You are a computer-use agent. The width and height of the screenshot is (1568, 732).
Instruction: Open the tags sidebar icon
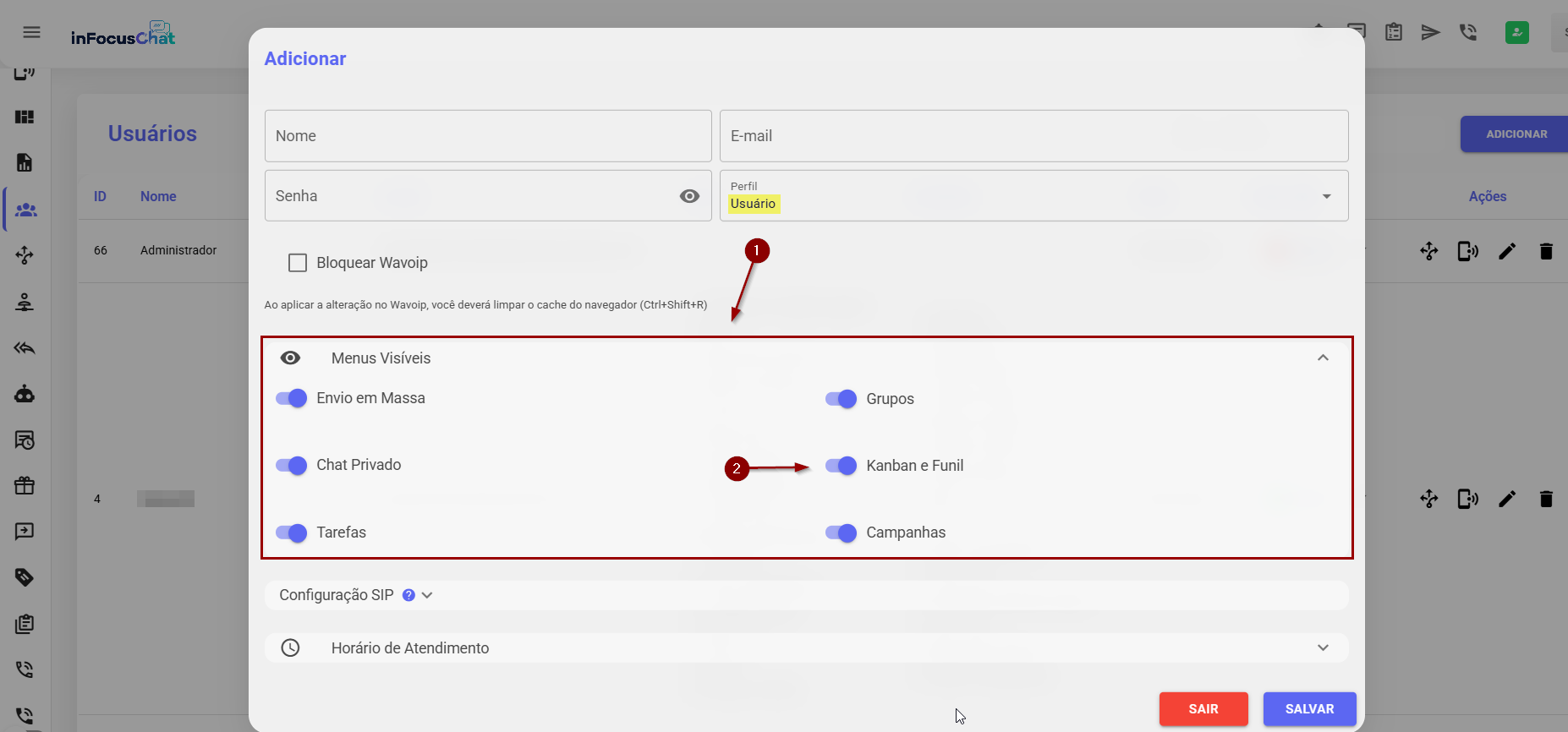point(25,577)
